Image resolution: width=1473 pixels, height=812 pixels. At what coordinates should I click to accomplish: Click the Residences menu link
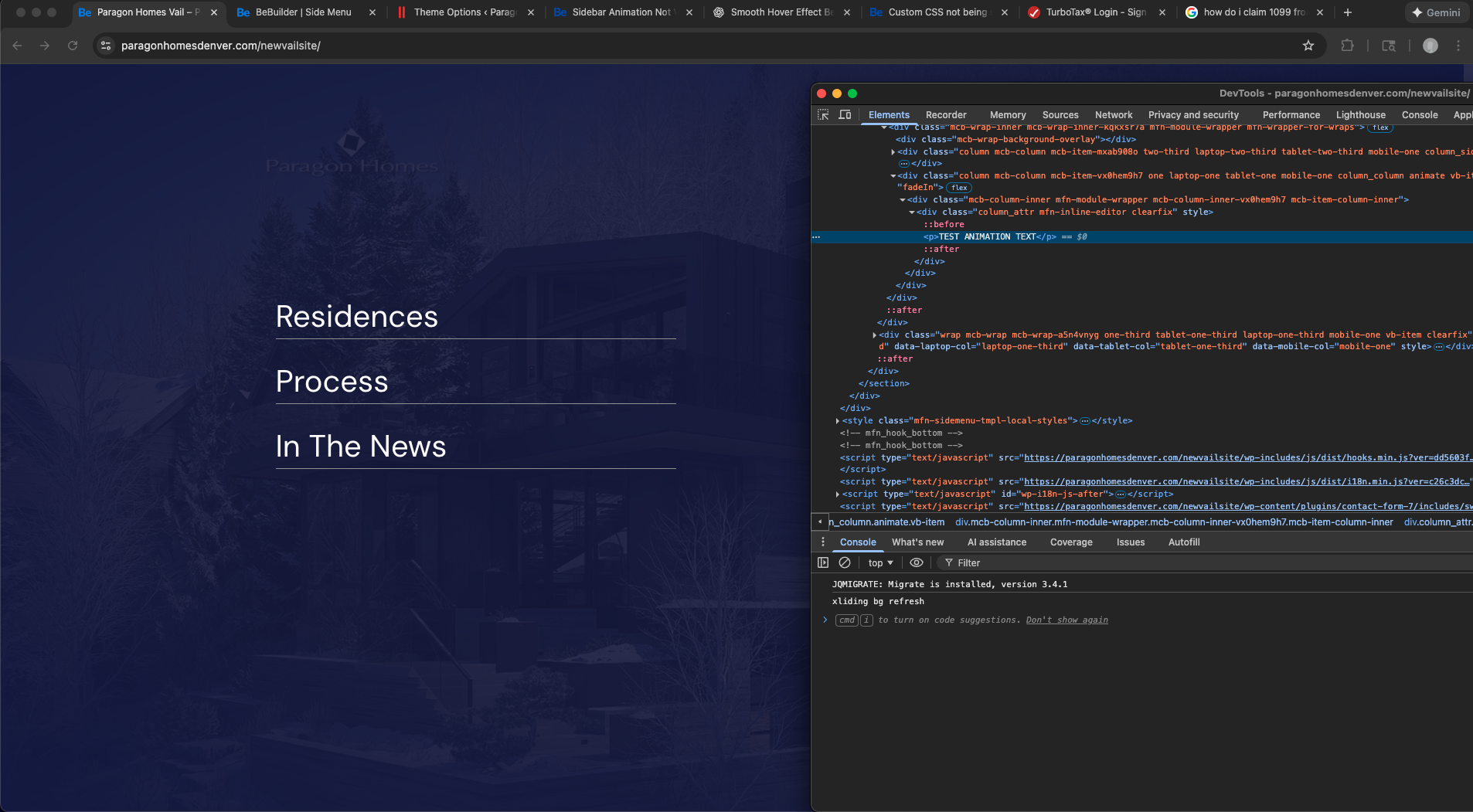click(x=356, y=317)
